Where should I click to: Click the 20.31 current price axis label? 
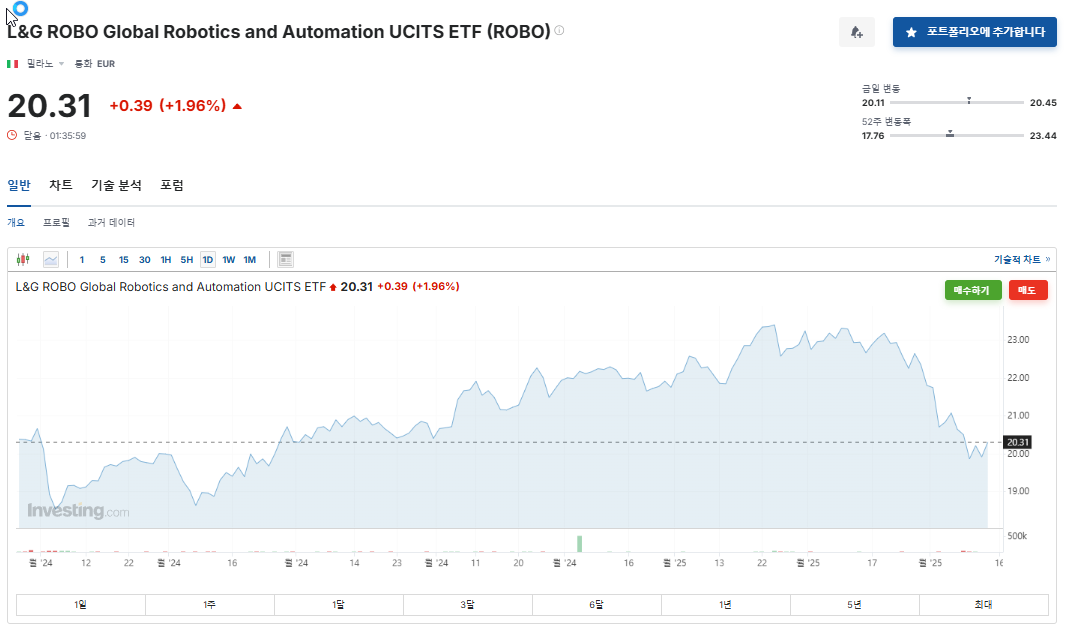tap(1017, 442)
